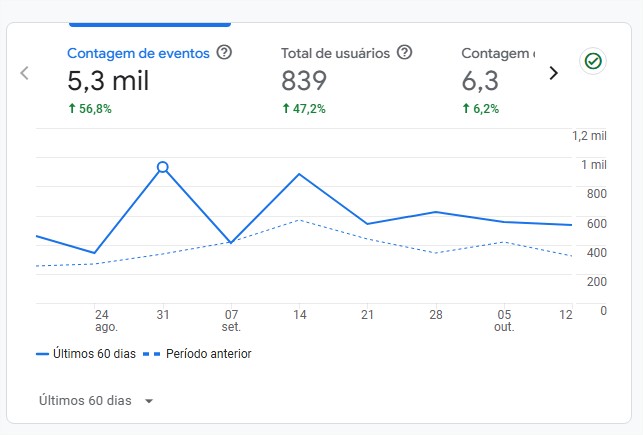
Task: Click the highlighted circle data point on the chart
Action: (x=162, y=167)
